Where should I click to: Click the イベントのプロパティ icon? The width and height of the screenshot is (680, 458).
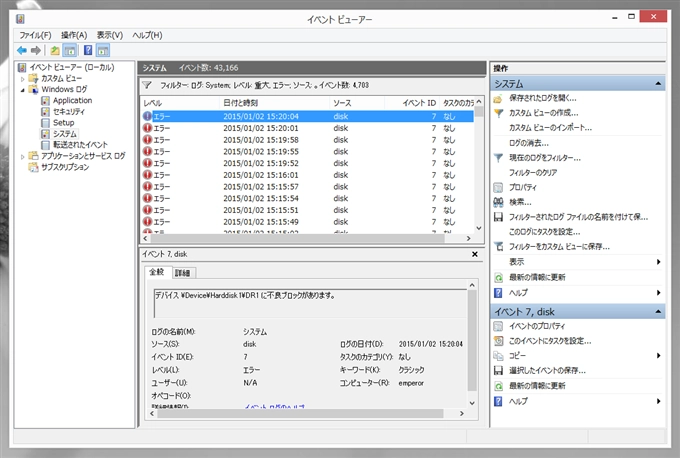click(x=498, y=326)
